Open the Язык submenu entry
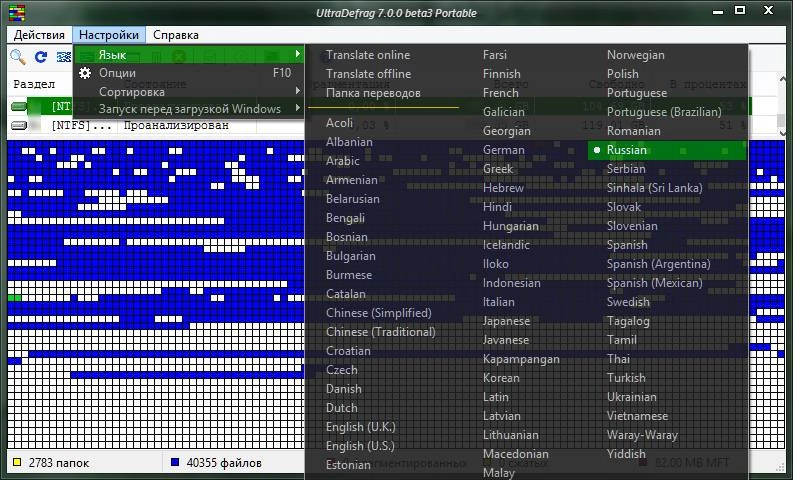Image resolution: width=793 pixels, height=480 pixels. [x=189, y=55]
